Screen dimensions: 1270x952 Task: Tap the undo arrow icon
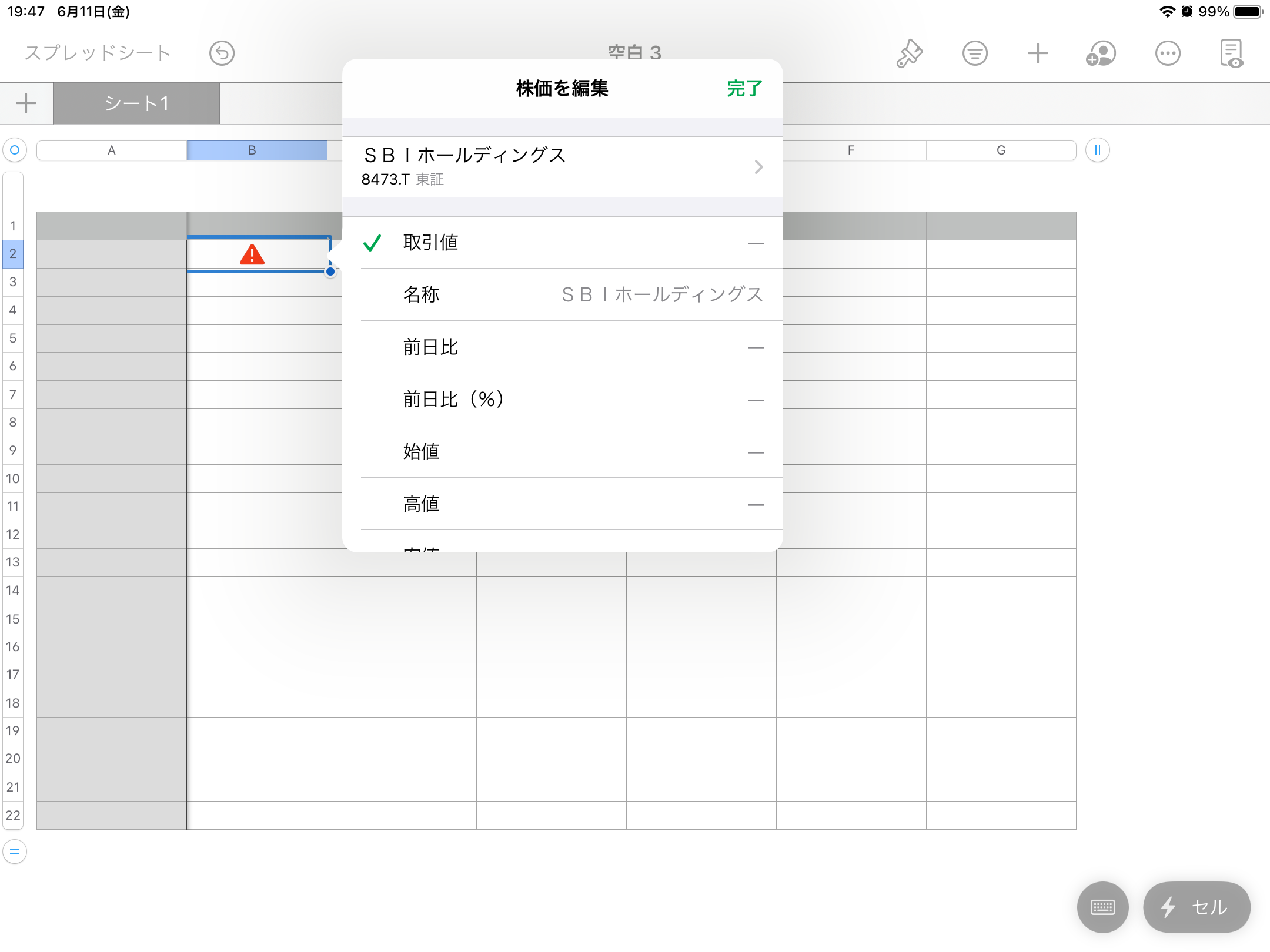pos(222,53)
